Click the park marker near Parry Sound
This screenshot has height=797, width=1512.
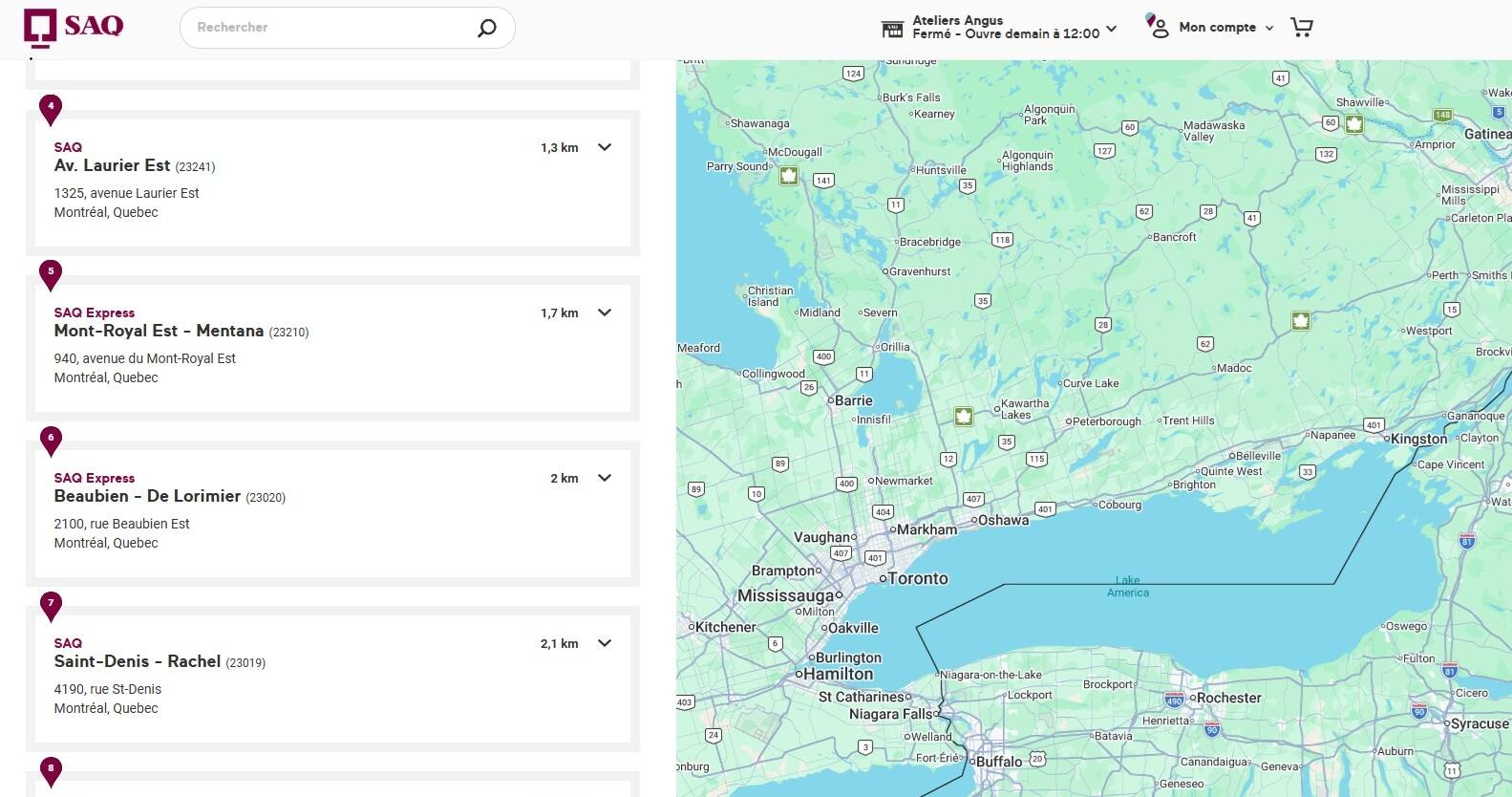(789, 176)
